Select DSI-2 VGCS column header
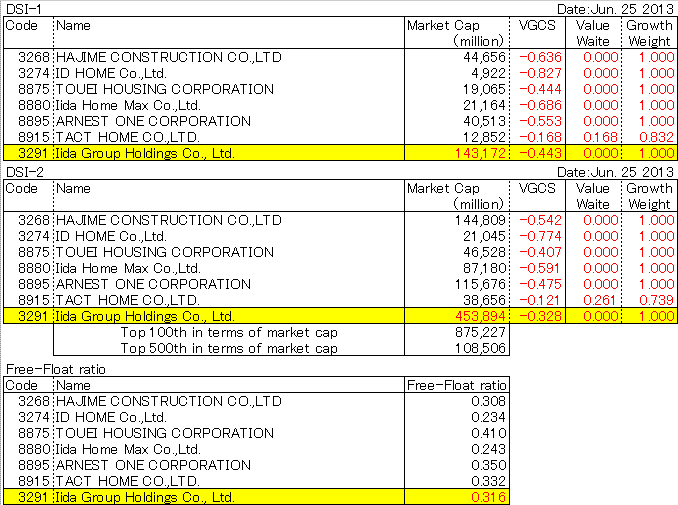Screen dimensions: 678x505 pos(537,188)
